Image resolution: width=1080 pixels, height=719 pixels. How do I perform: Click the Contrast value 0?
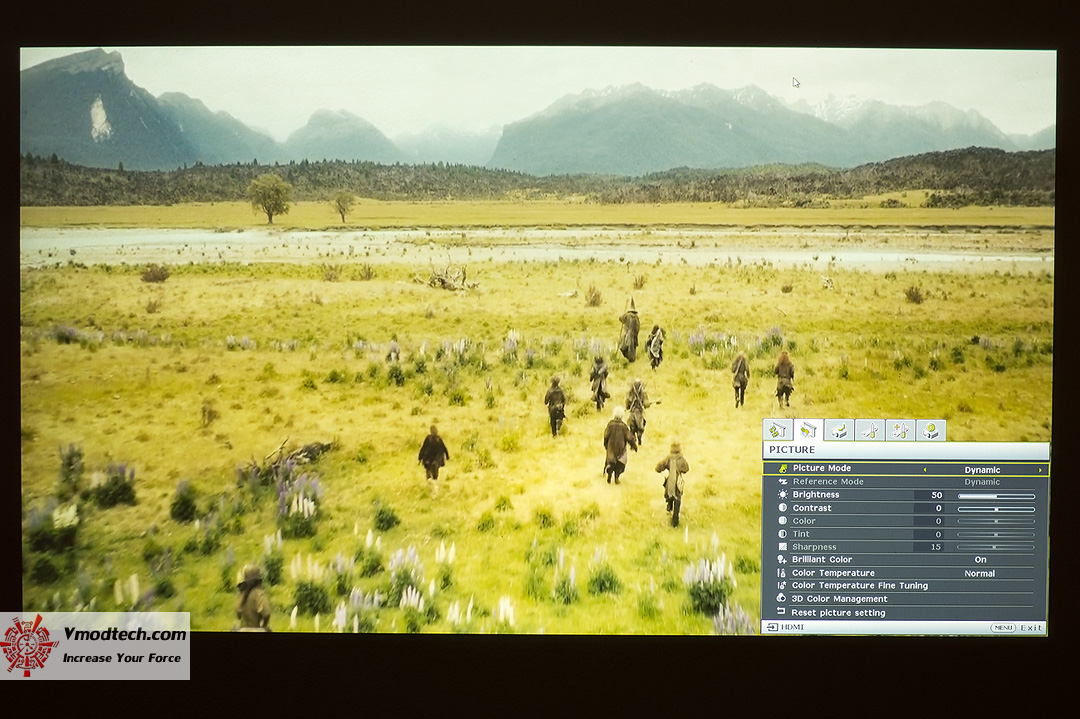point(938,508)
